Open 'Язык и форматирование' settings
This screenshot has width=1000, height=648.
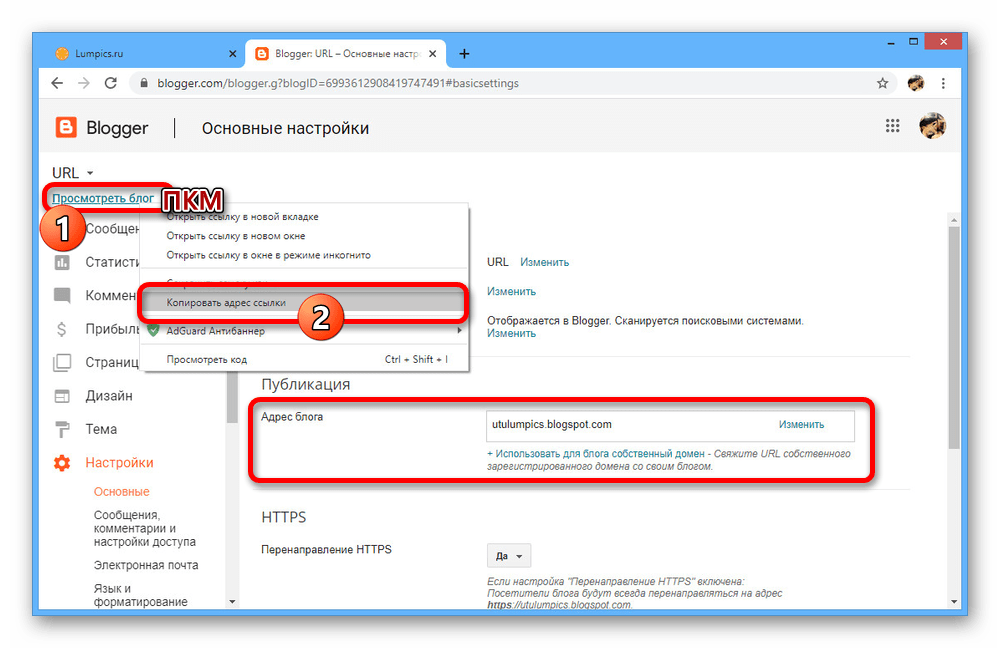tap(140, 594)
